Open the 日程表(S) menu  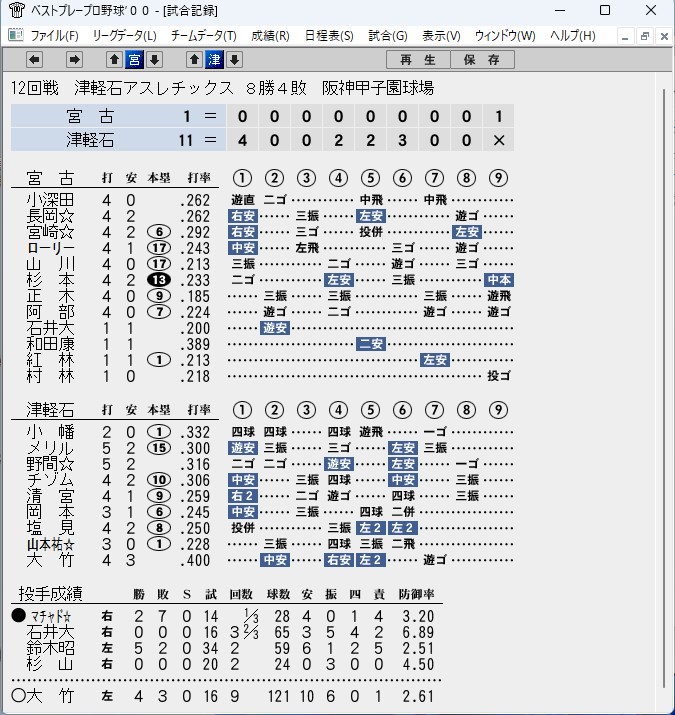(329, 36)
